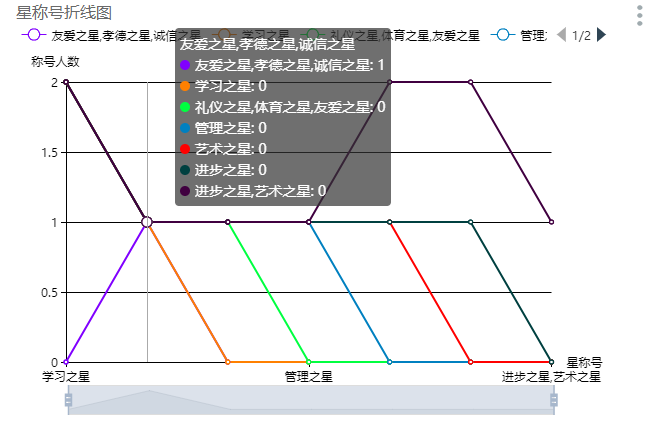Click the green line's data point at zero

[x=309, y=362]
